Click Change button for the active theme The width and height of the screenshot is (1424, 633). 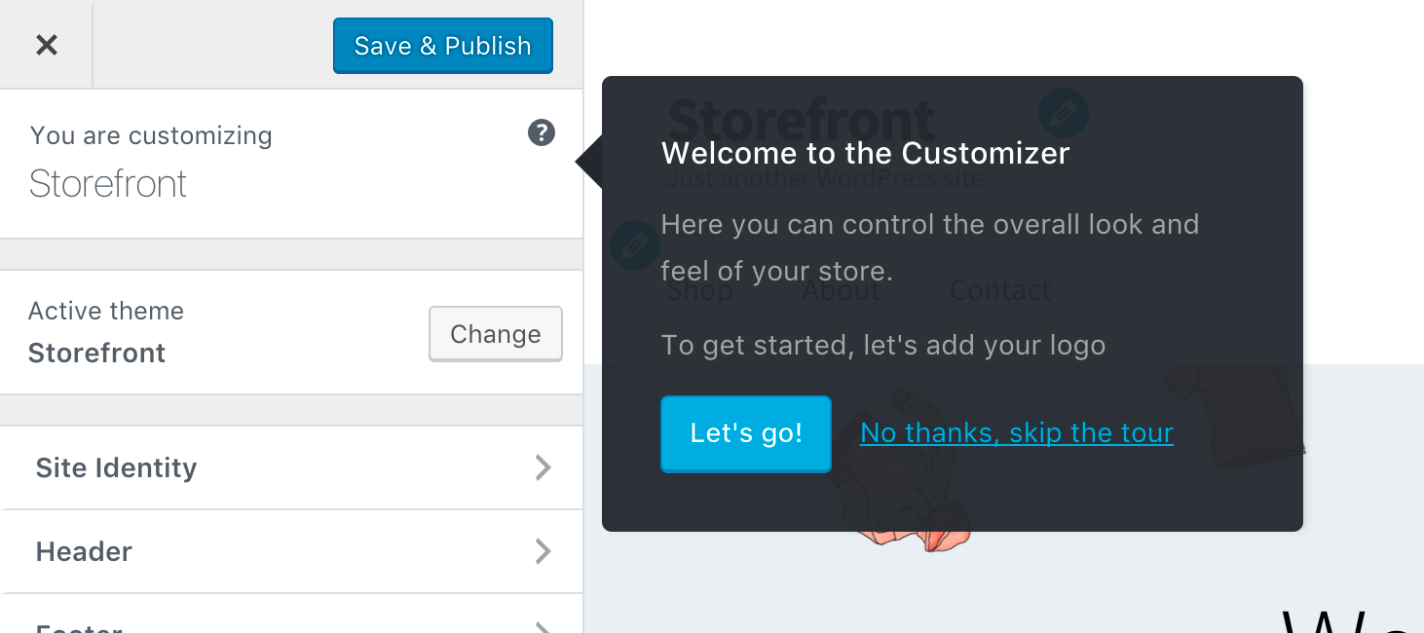click(x=495, y=334)
